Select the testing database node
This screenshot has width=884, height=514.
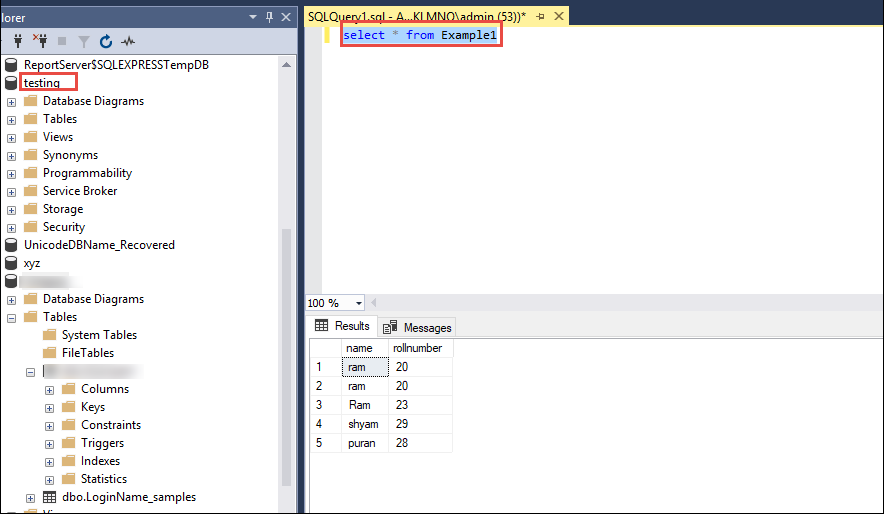[x=42, y=83]
